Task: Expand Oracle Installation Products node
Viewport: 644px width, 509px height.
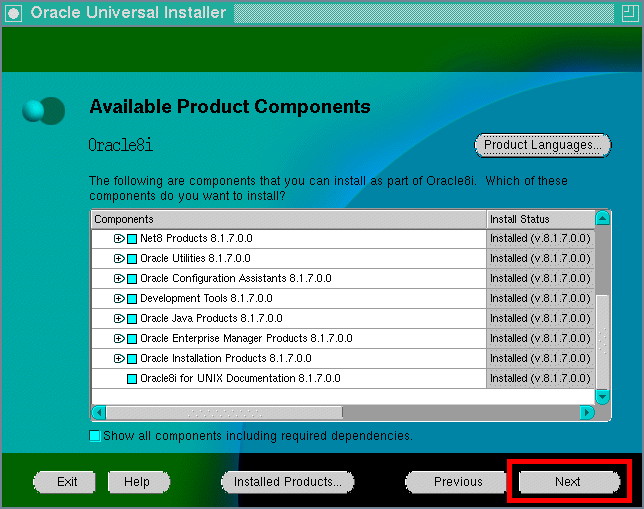Action: 119,359
